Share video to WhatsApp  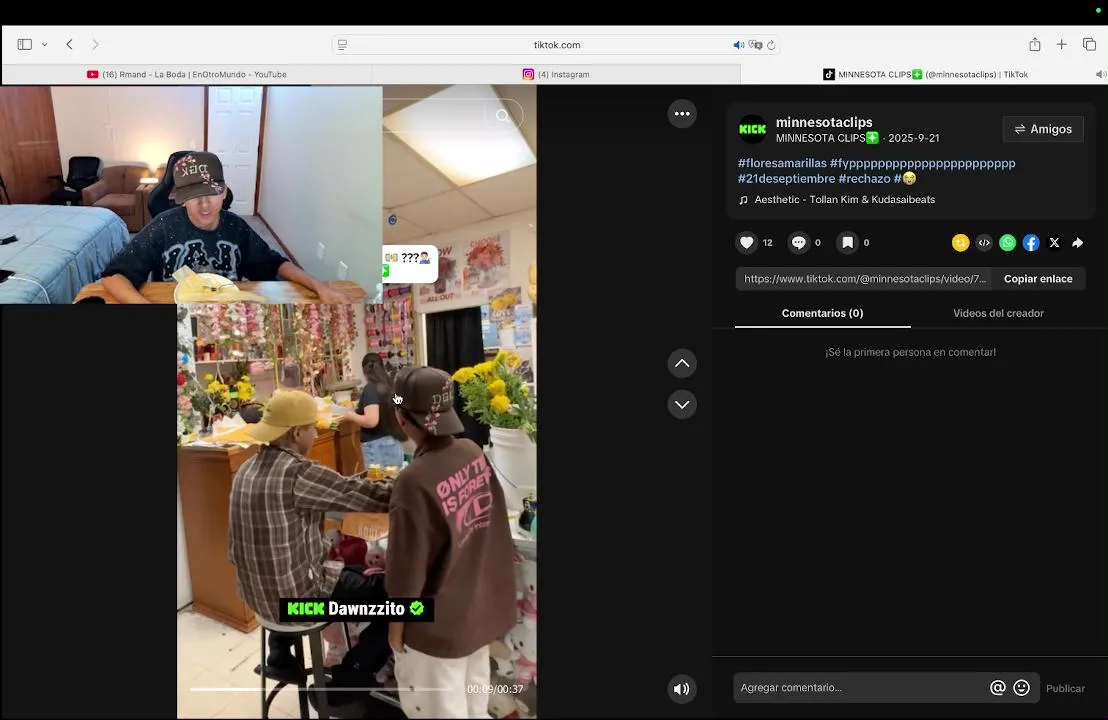(1008, 243)
